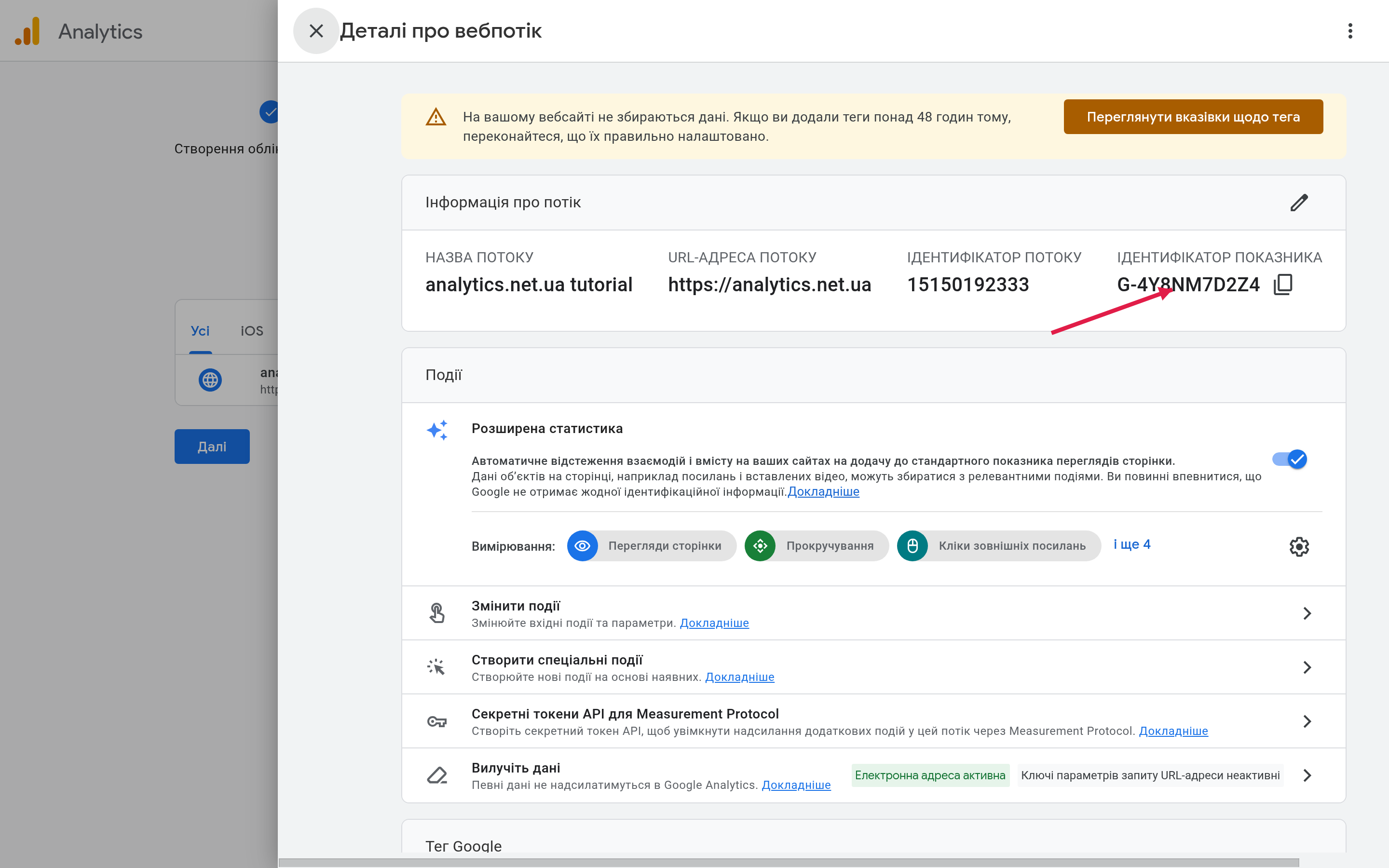The image size is (1389, 868).
Task: Open Докладніше link for Змінити події
Action: (714, 624)
